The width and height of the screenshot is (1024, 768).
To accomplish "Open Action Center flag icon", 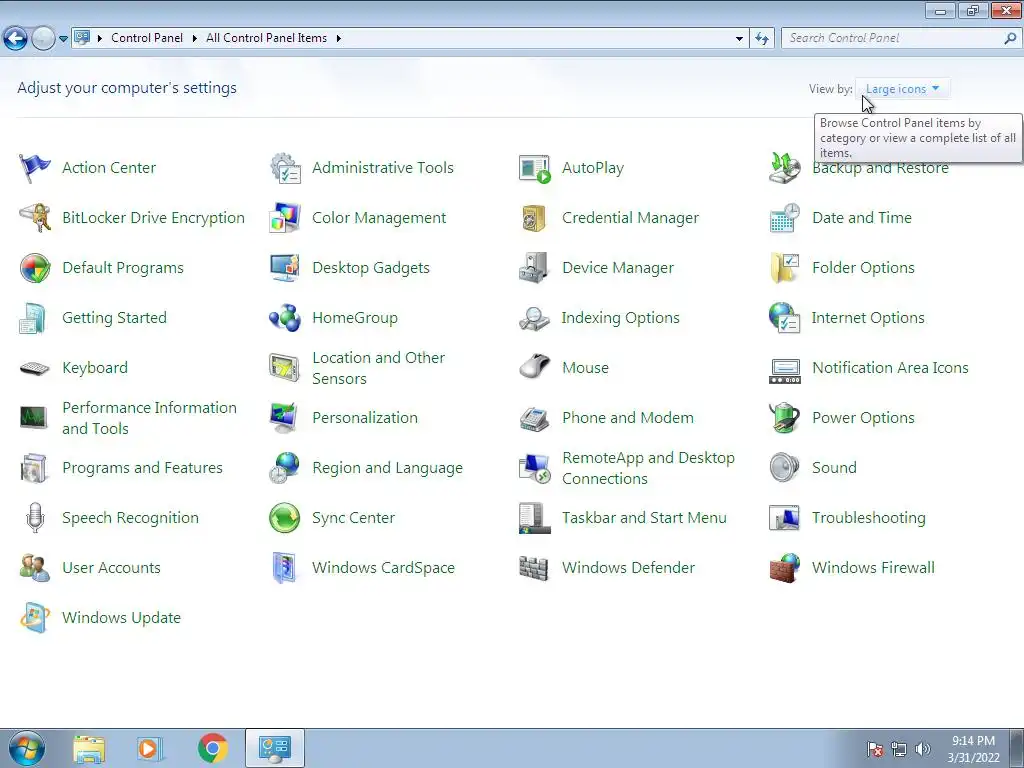I will coord(35,168).
